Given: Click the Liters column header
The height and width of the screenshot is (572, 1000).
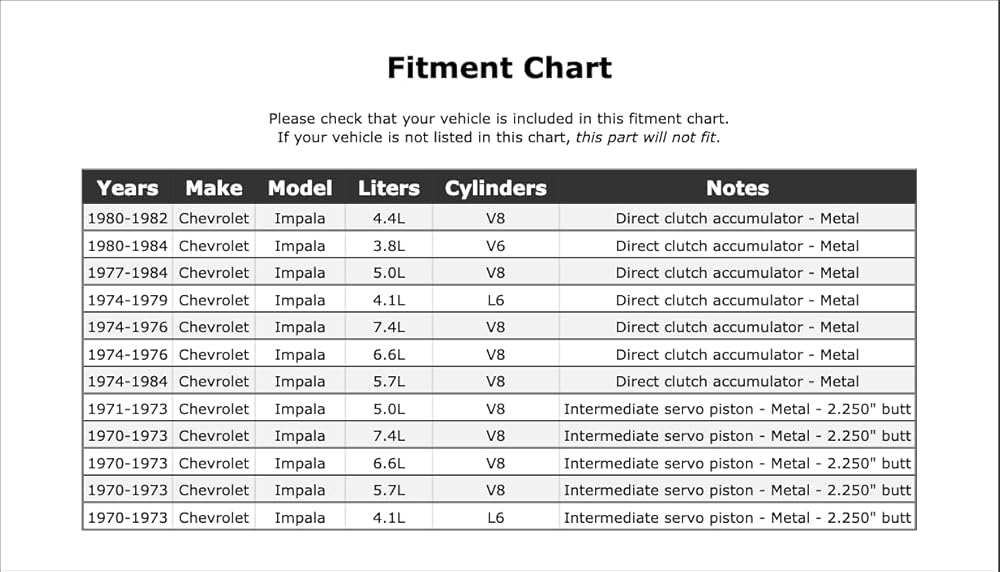Looking at the screenshot, I should tap(388, 188).
